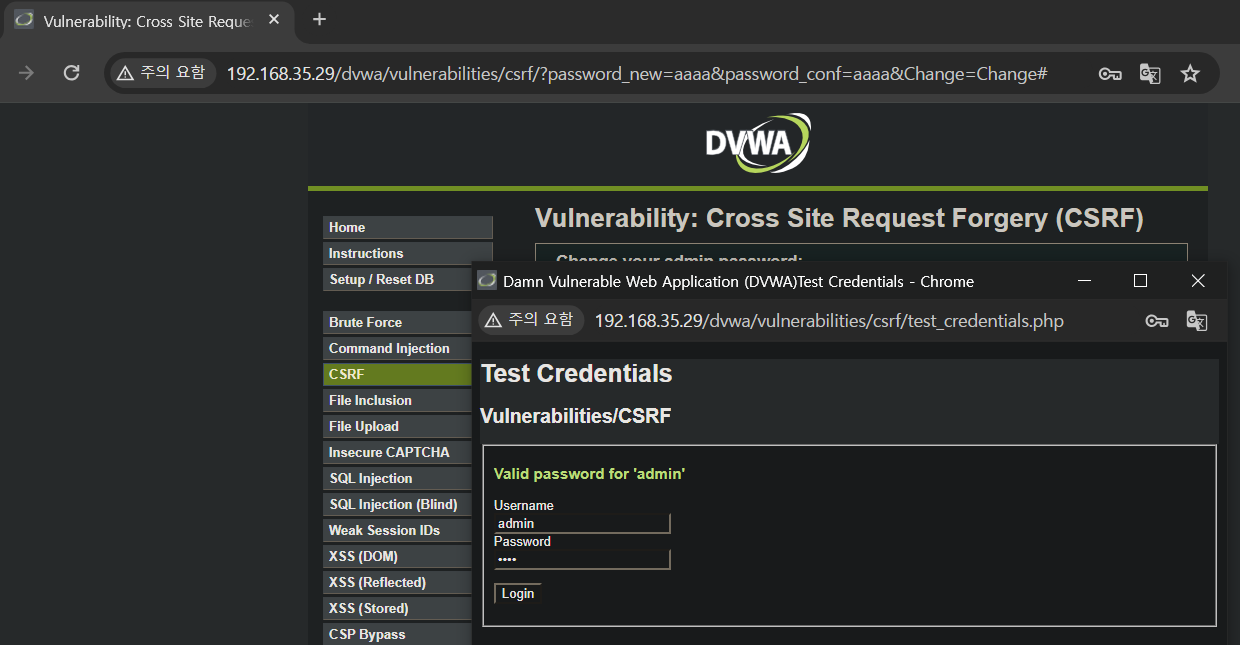This screenshot has width=1240, height=645.
Task: Click the "Vulnerabilities/CSRF" subheading
Action: 576,416
